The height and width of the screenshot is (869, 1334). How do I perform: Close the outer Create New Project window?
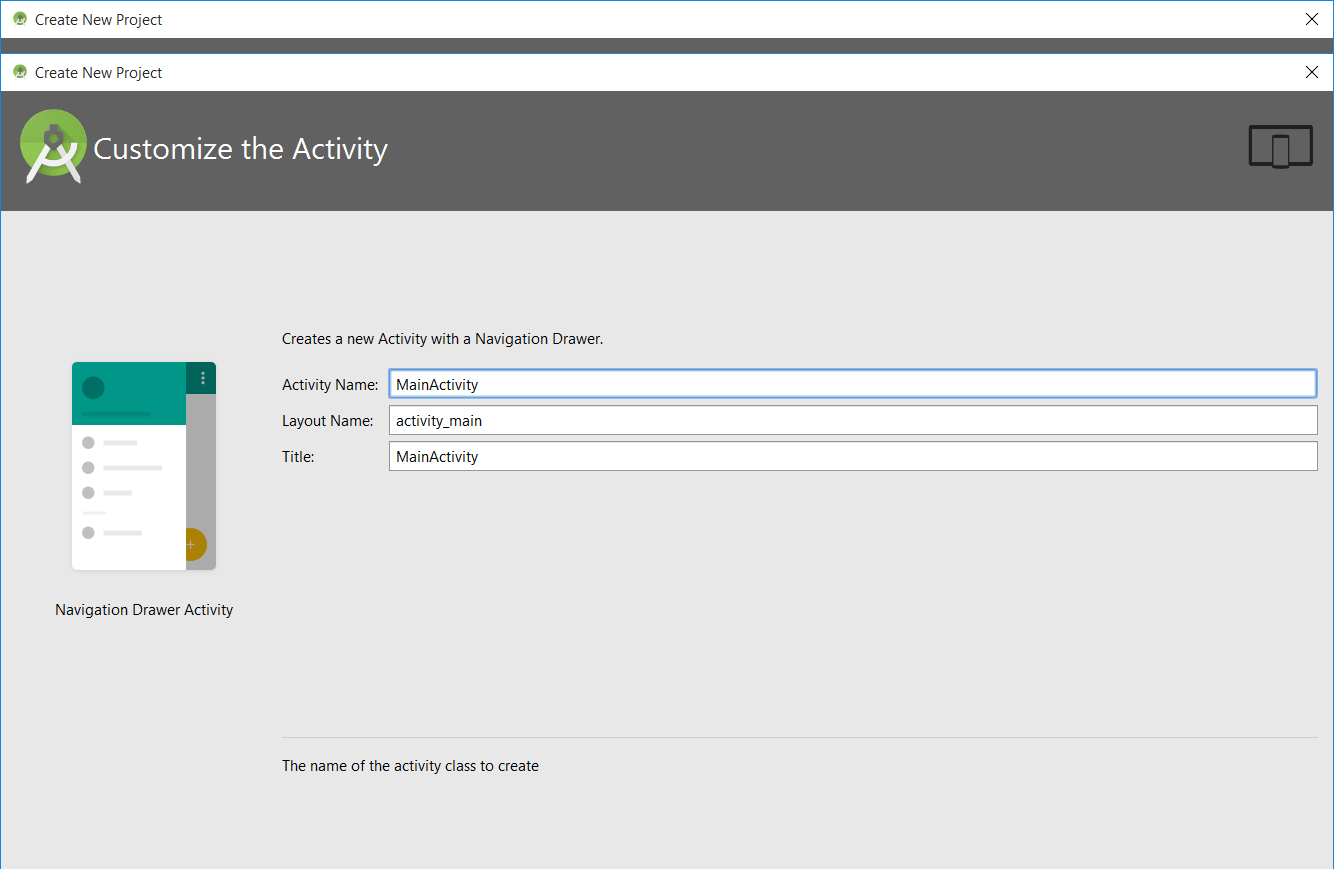pyautogui.click(x=1312, y=19)
